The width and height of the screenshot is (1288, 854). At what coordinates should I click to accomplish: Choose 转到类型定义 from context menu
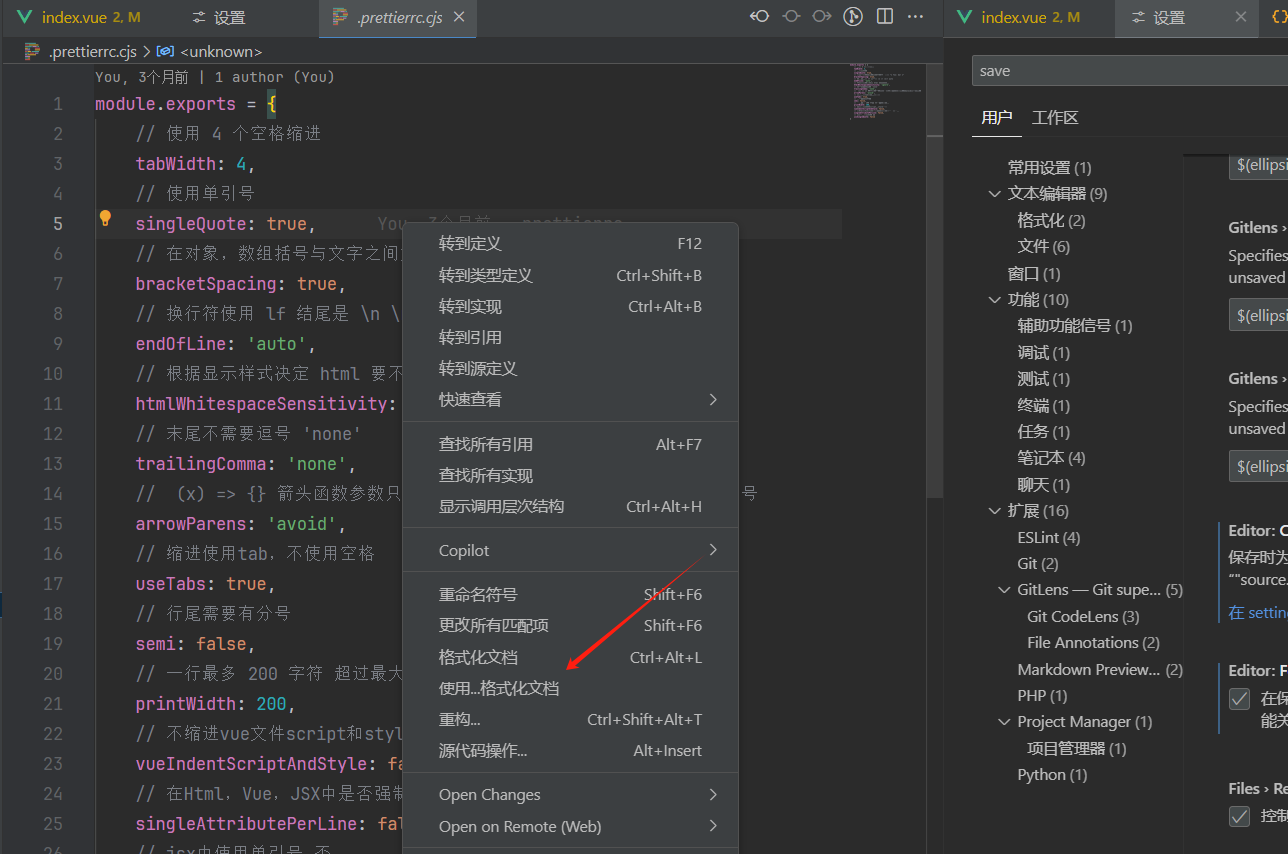[x=570, y=275]
